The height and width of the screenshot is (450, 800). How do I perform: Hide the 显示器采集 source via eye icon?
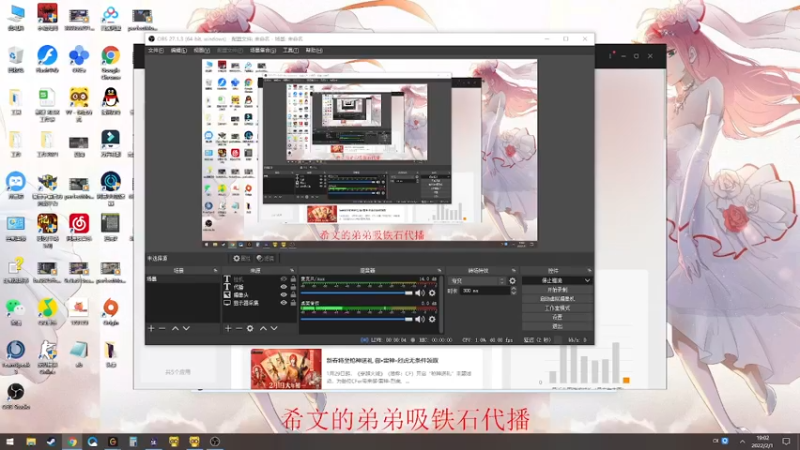coord(284,303)
